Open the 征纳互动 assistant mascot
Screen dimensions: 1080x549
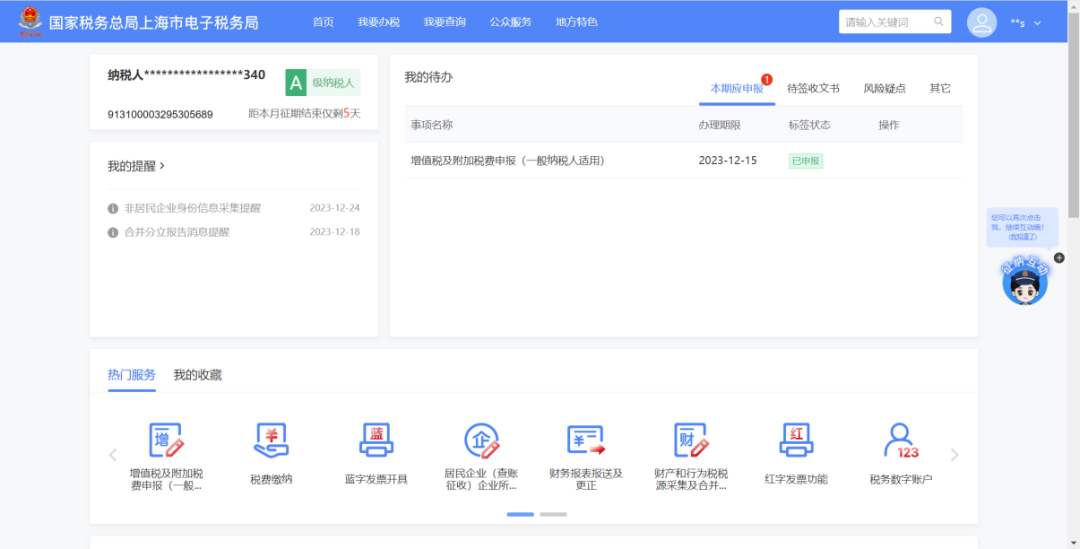click(1025, 281)
